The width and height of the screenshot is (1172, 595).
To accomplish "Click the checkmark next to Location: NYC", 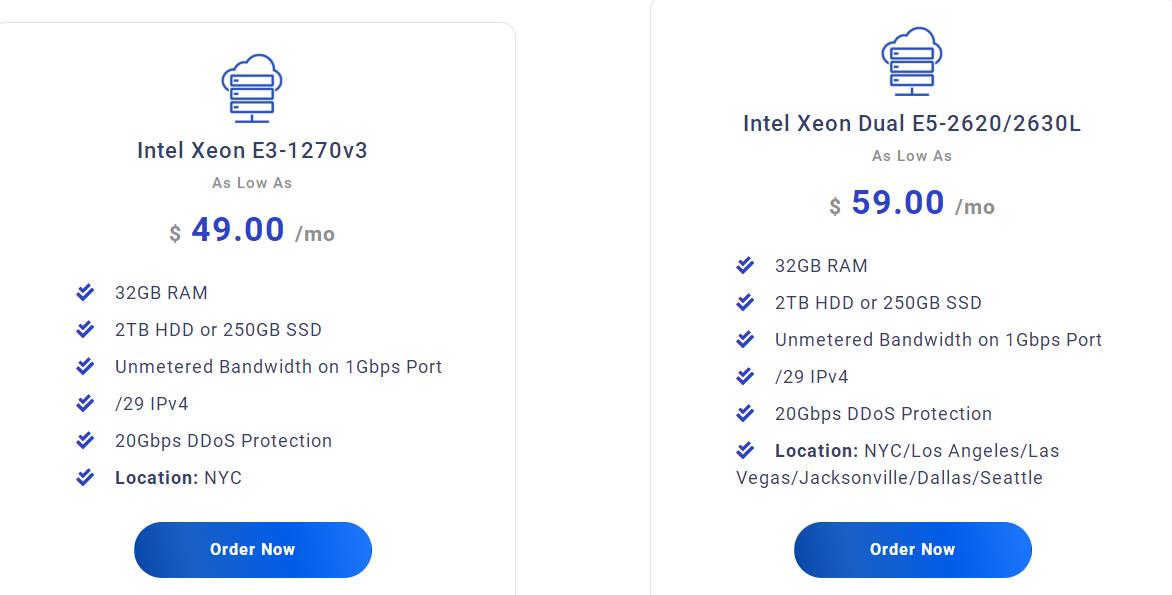I will click(85, 477).
